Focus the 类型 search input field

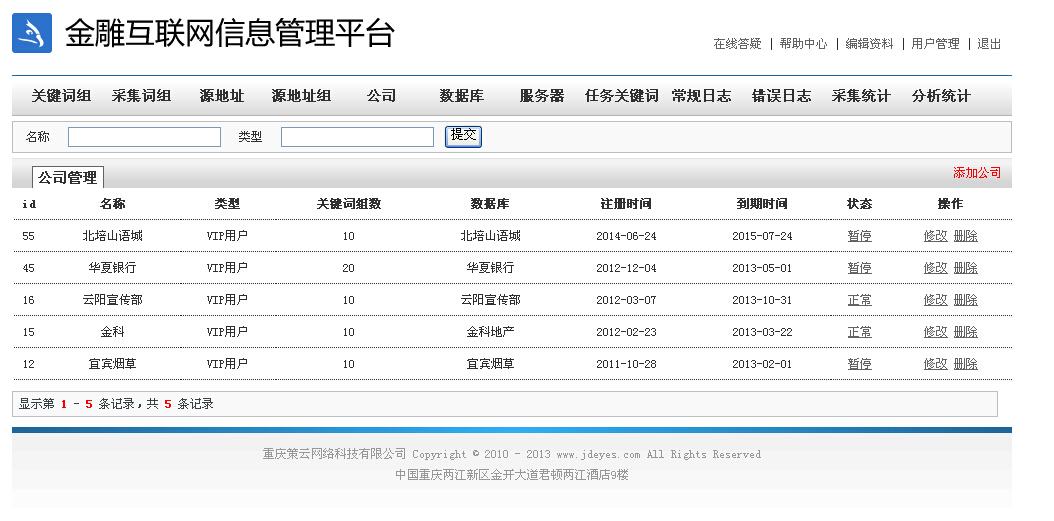click(358, 137)
